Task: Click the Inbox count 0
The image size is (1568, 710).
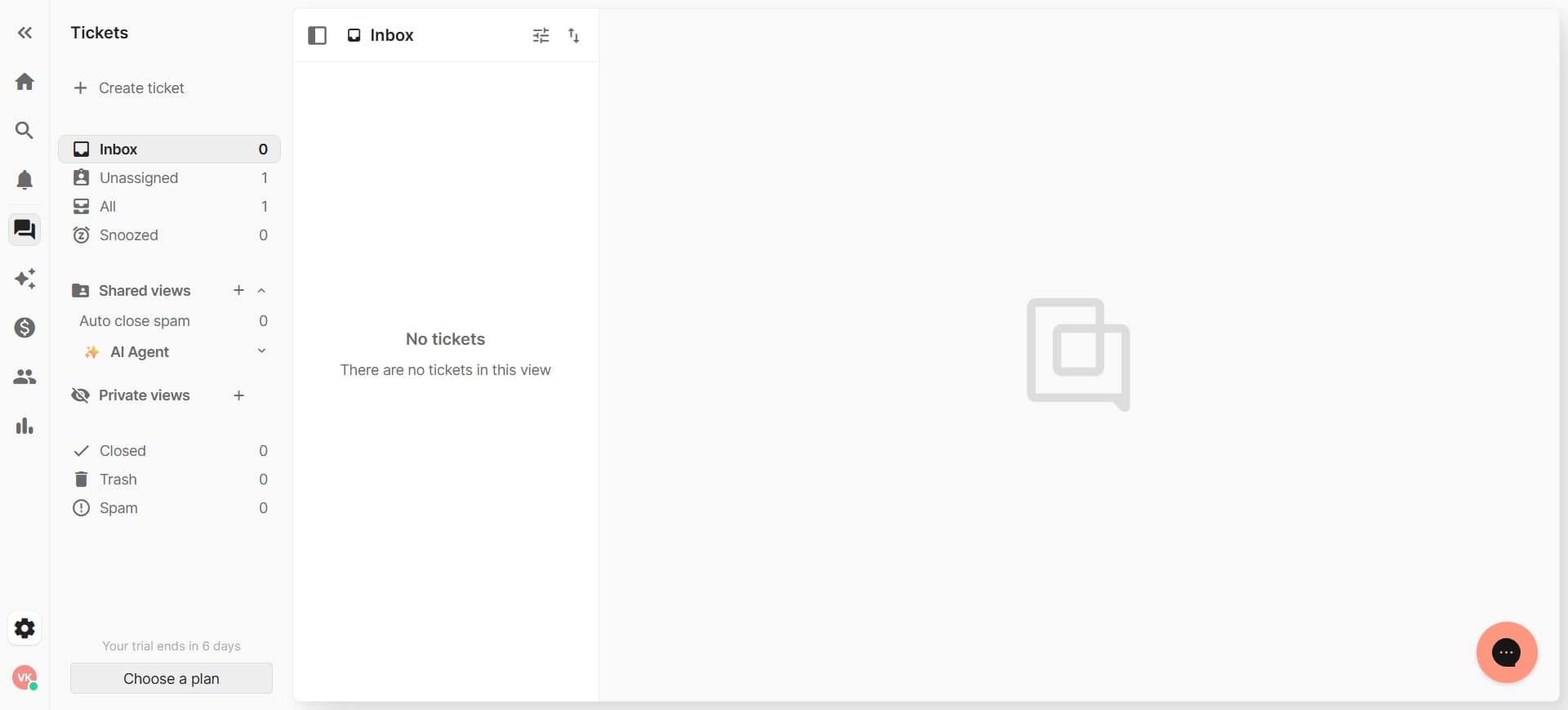Action: tap(263, 150)
